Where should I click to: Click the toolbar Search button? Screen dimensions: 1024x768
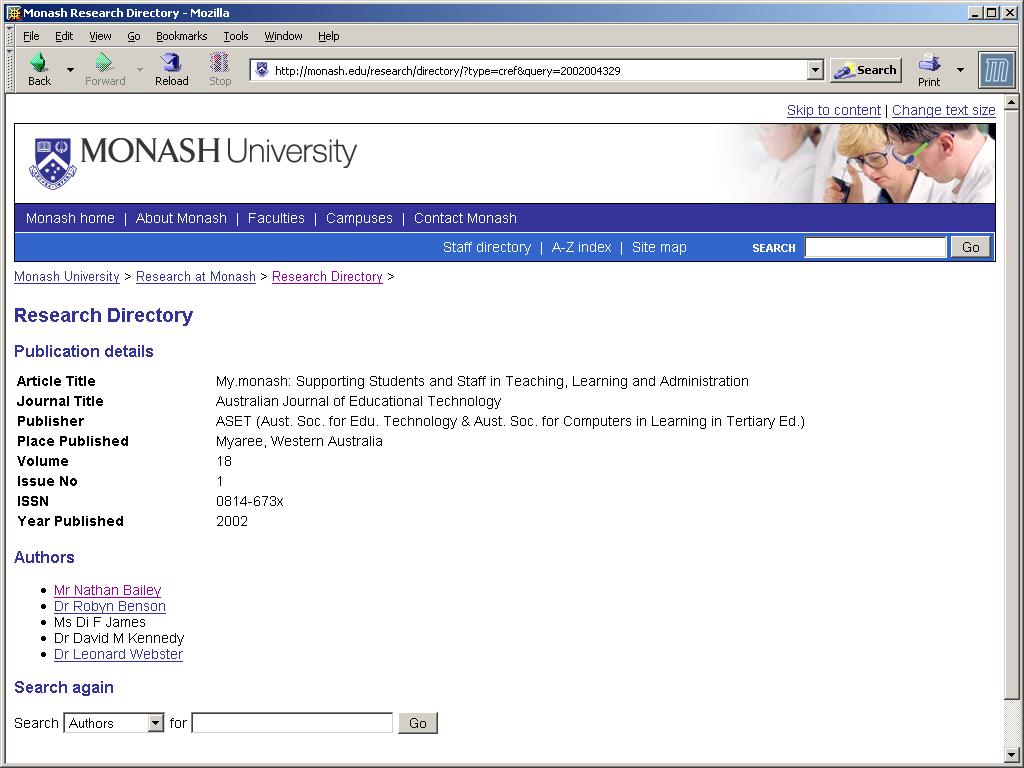point(865,70)
